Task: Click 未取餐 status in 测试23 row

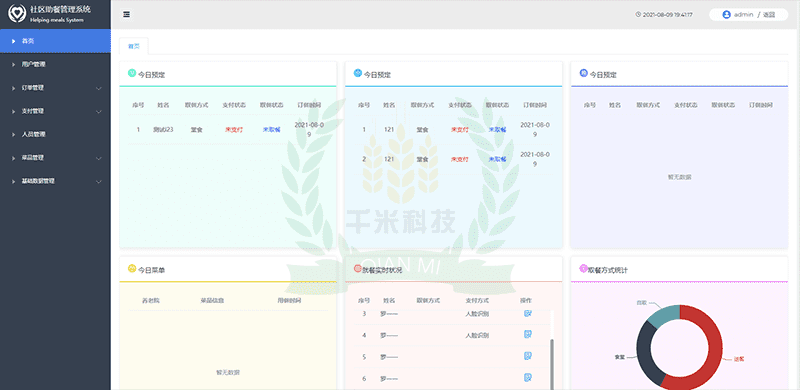Action: [x=272, y=130]
